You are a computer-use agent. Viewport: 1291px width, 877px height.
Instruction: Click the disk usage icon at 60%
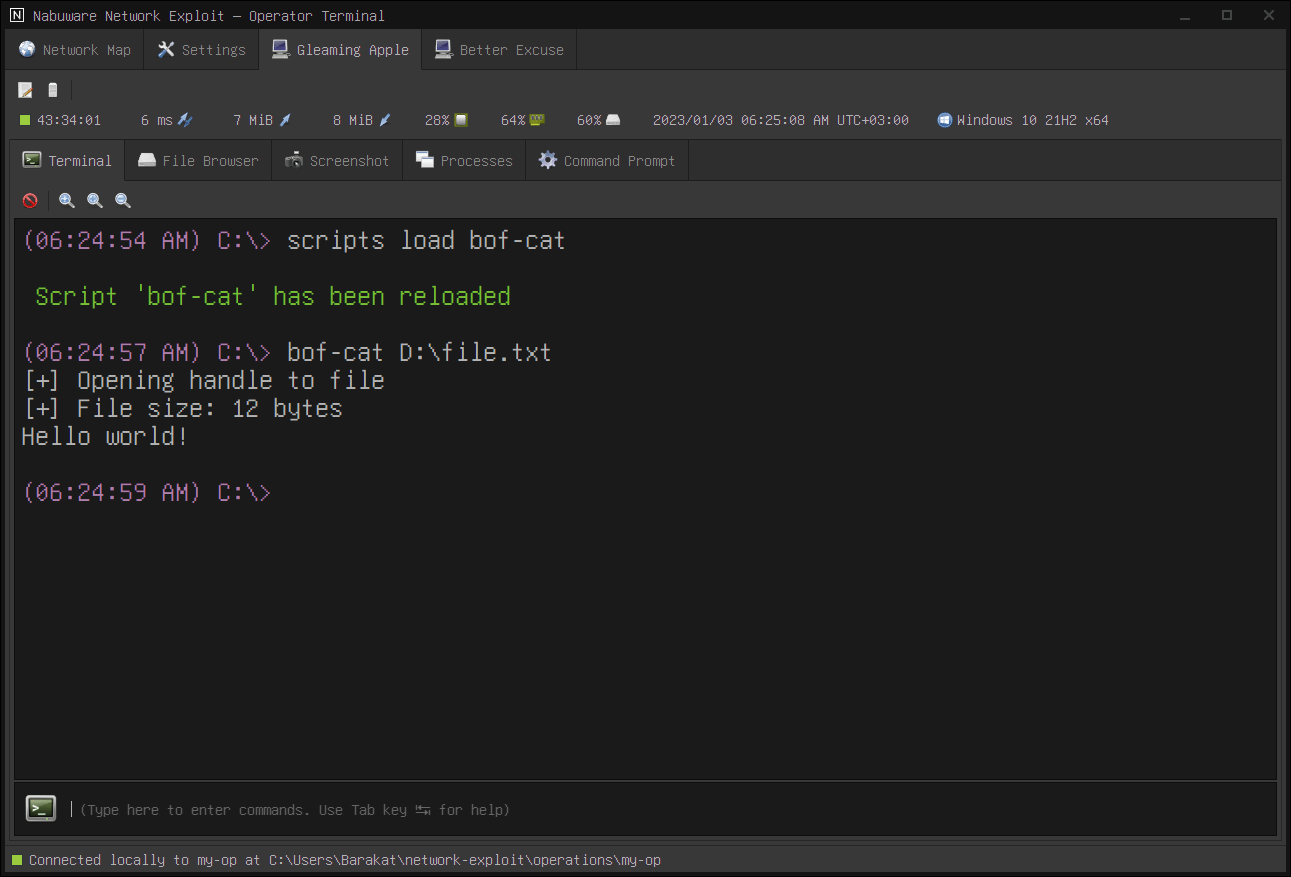point(613,120)
